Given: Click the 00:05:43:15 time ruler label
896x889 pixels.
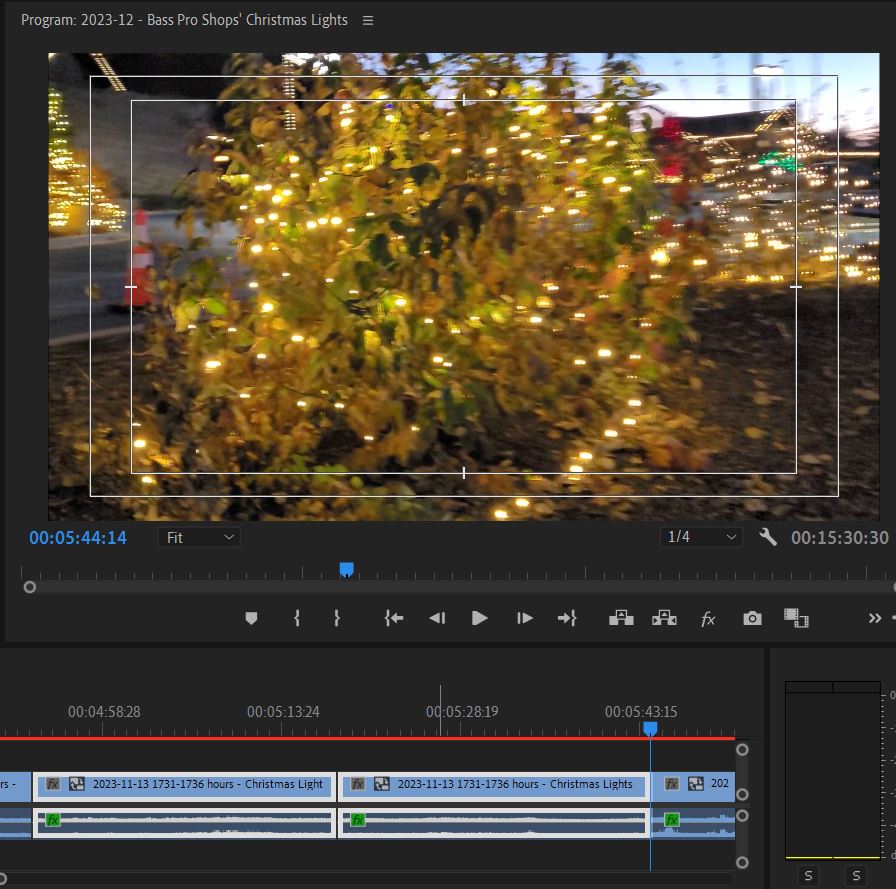Looking at the screenshot, I should 641,711.
